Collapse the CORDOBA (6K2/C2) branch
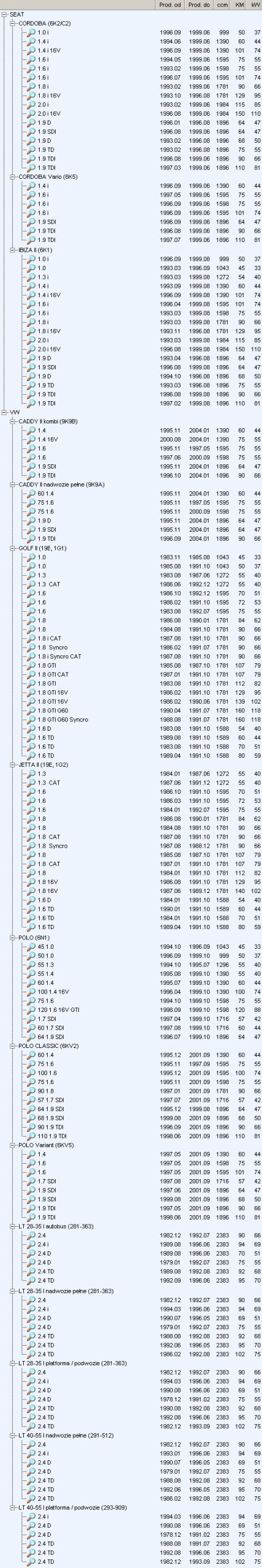 (13, 23)
